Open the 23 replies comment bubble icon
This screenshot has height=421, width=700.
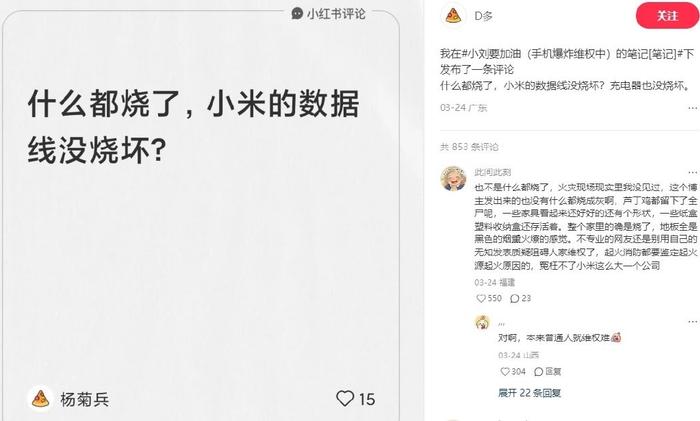(x=514, y=298)
